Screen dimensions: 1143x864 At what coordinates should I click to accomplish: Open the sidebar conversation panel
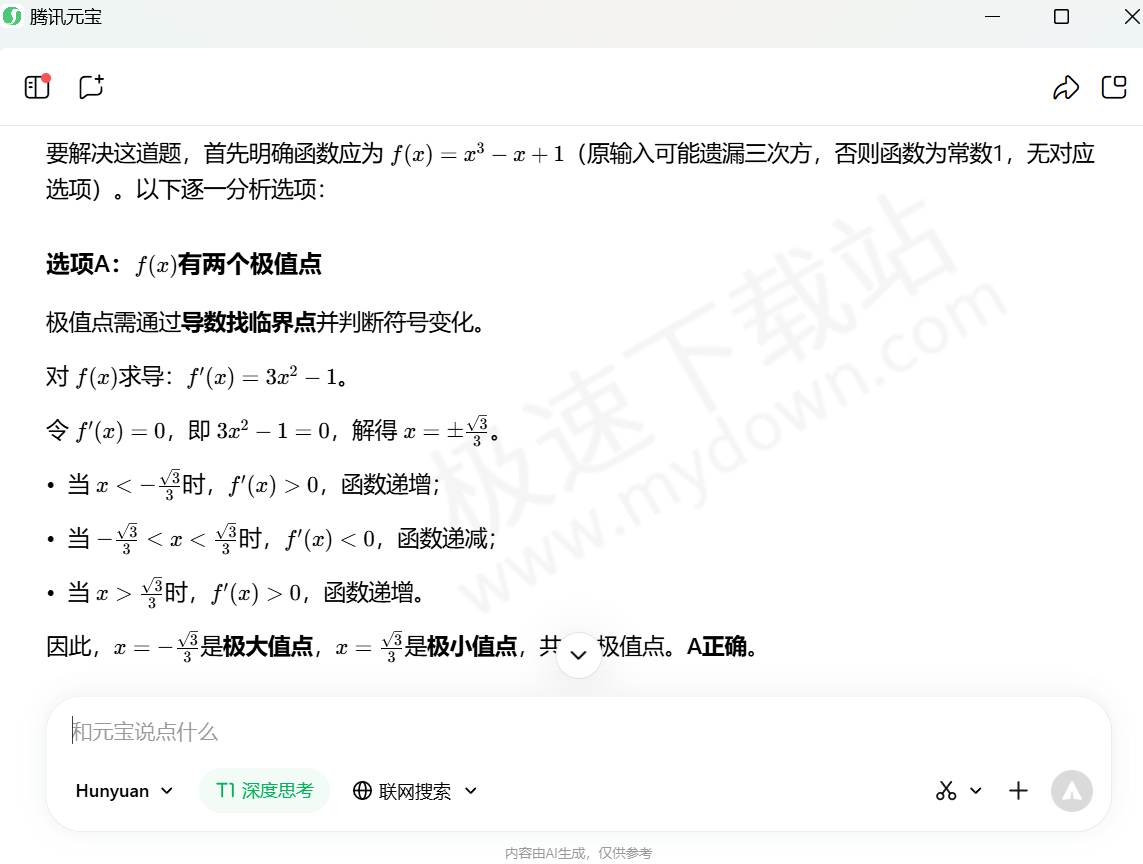(x=37, y=87)
